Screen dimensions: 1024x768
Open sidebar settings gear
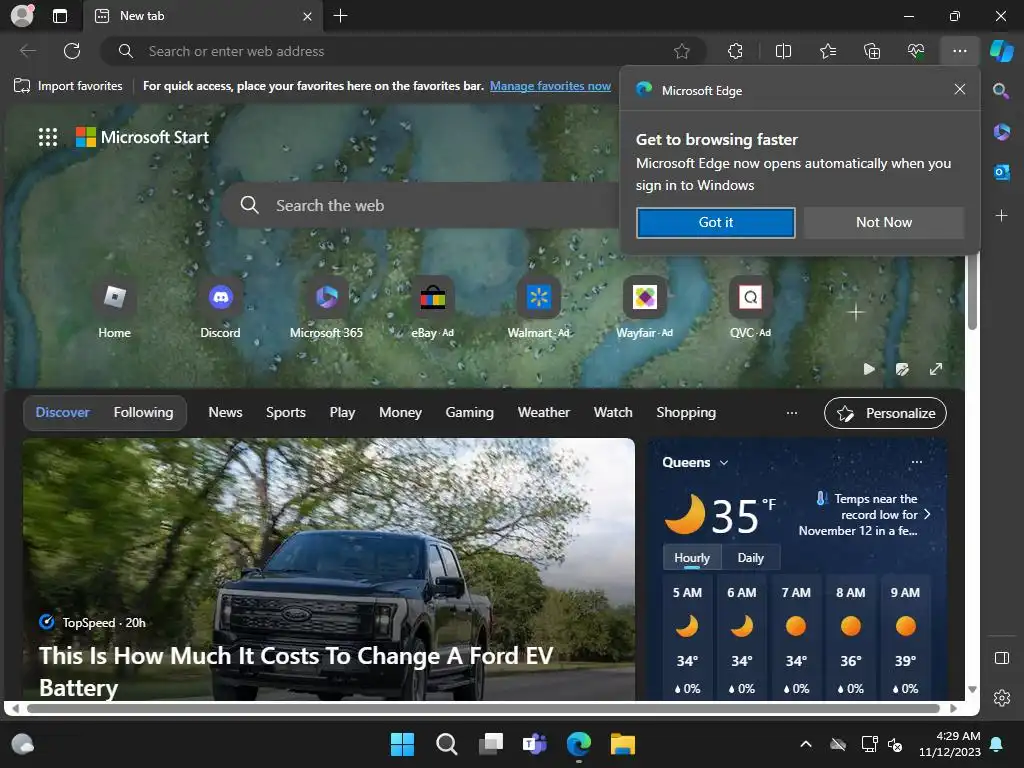pos(1002,698)
